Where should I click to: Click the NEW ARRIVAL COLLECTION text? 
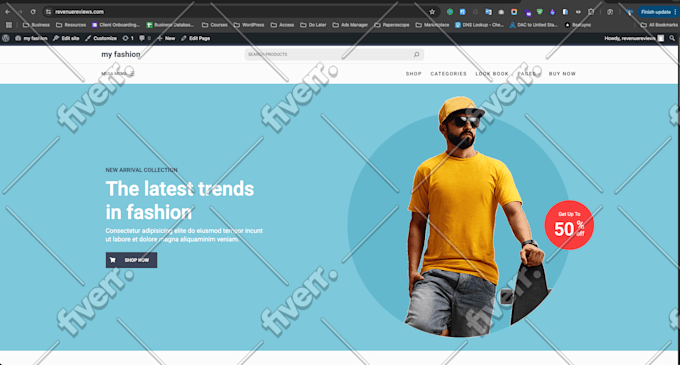(x=141, y=170)
